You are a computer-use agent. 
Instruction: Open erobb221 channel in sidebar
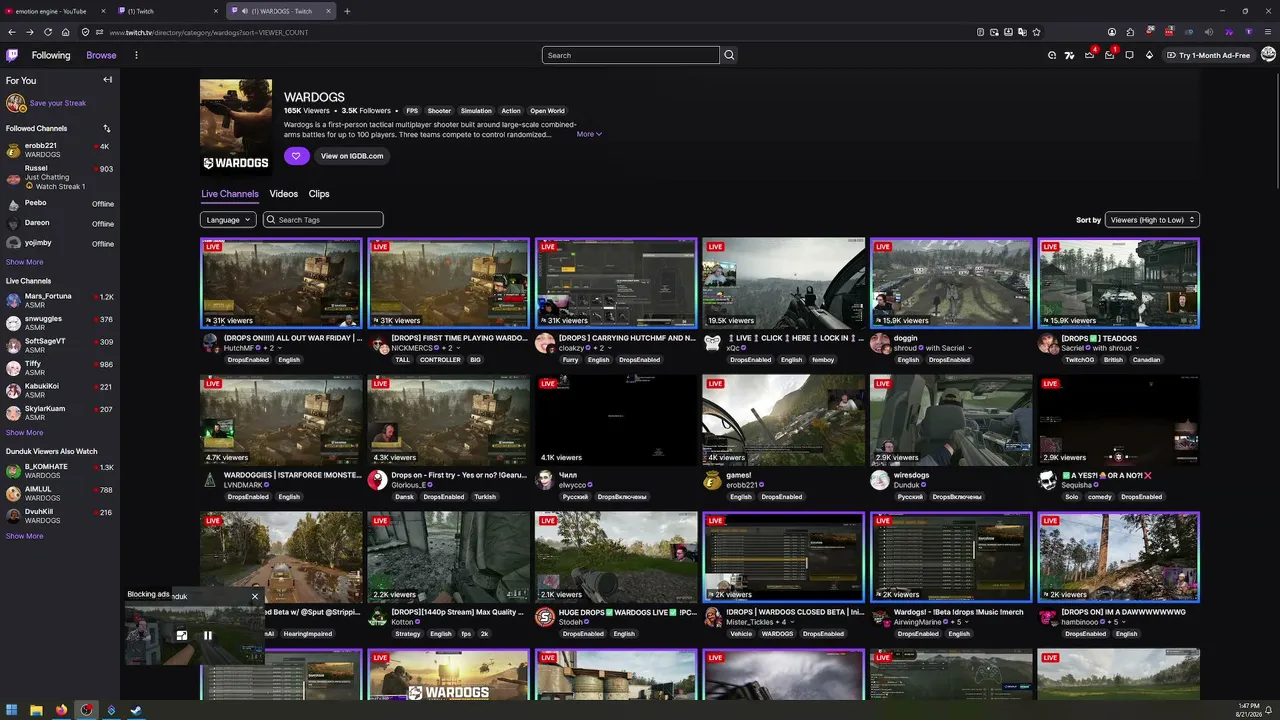(60, 150)
